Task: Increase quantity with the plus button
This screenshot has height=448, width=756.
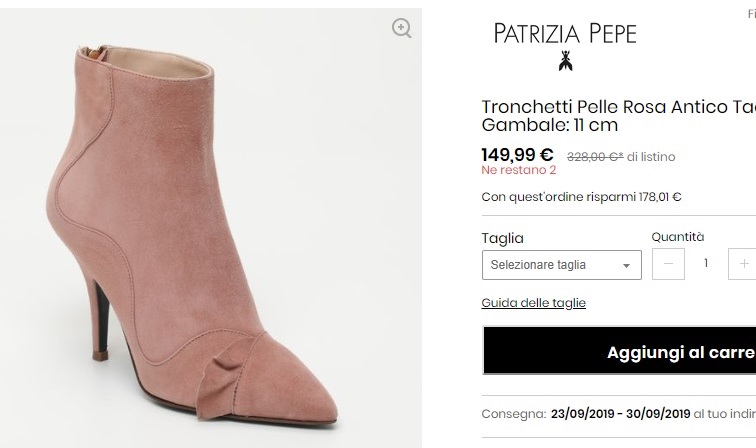Action: 744,264
